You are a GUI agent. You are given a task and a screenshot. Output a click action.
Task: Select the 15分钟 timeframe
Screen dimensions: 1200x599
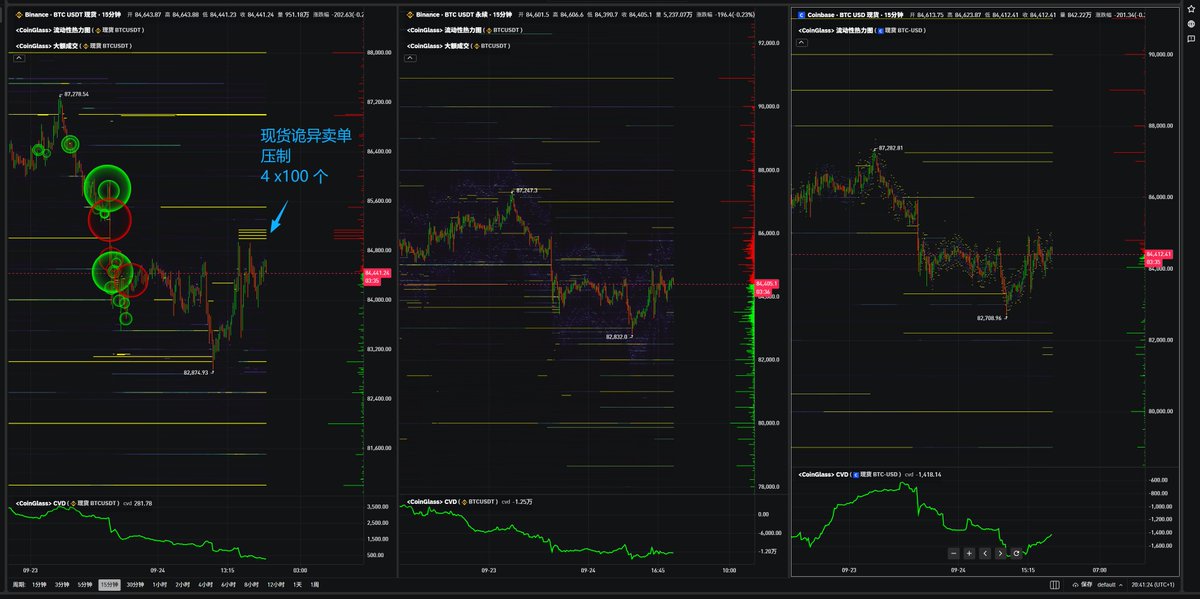pyautogui.click(x=109, y=584)
